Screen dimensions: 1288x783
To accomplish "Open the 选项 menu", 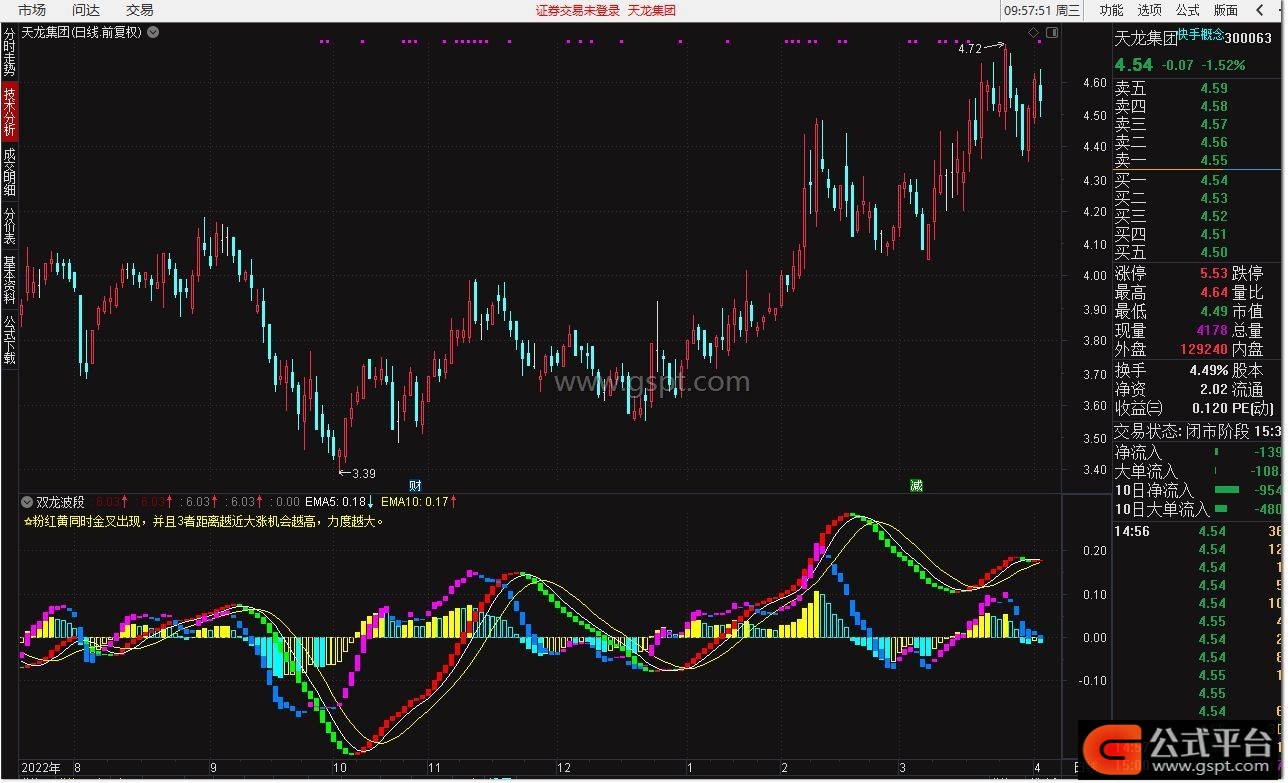I will (1150, 10).
